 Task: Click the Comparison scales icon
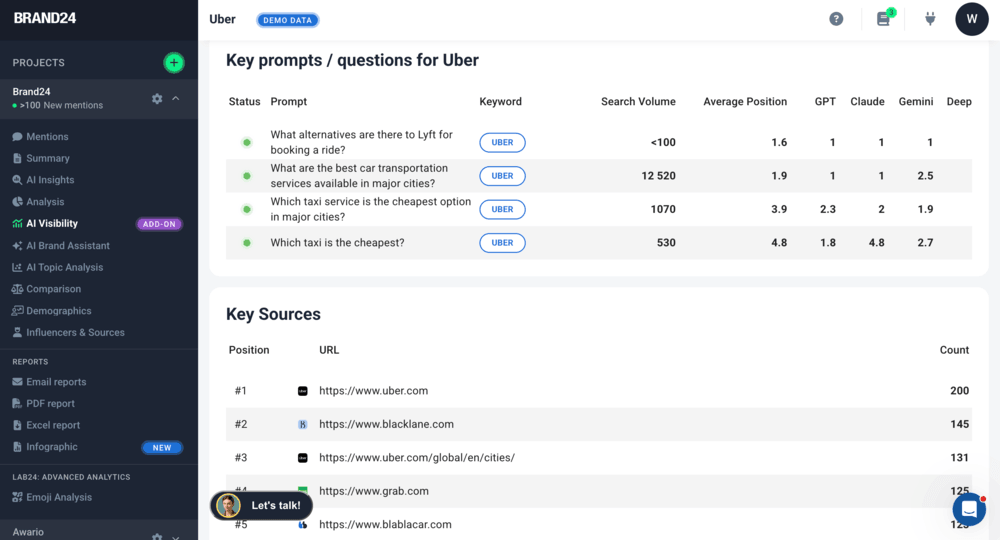[17, 289]
